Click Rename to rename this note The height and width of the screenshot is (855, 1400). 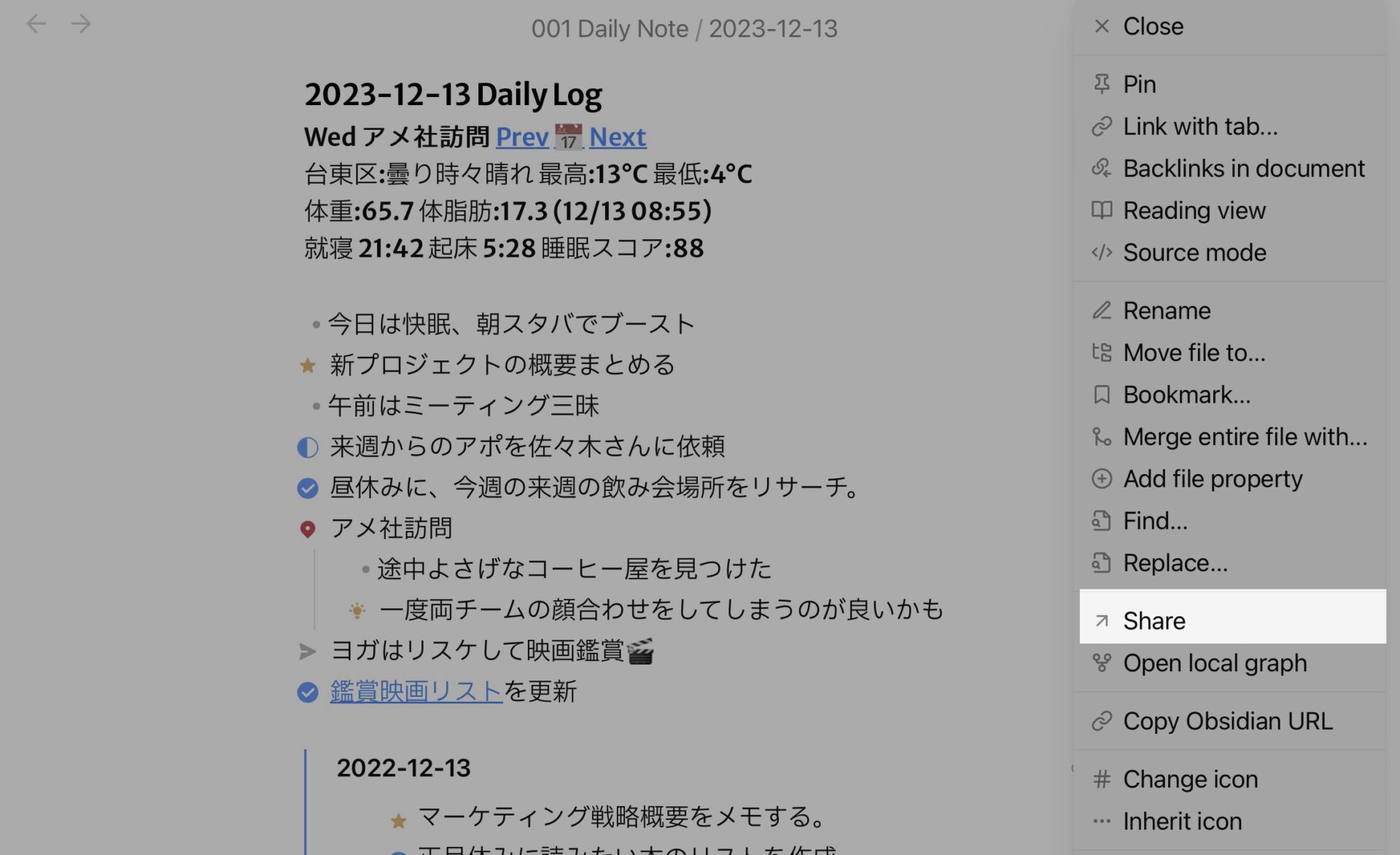tap(1166, 310)
